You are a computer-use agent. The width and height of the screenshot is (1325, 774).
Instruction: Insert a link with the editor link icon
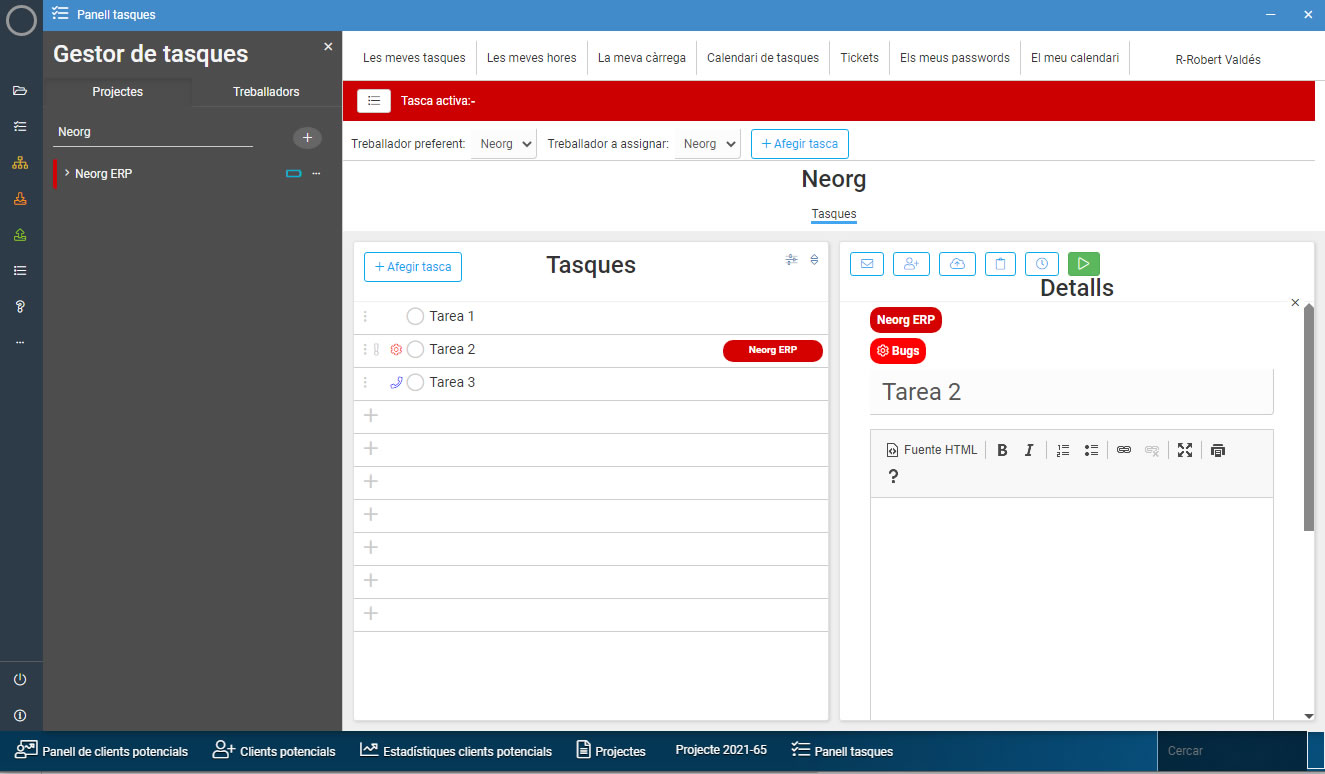pos(1123,450)
